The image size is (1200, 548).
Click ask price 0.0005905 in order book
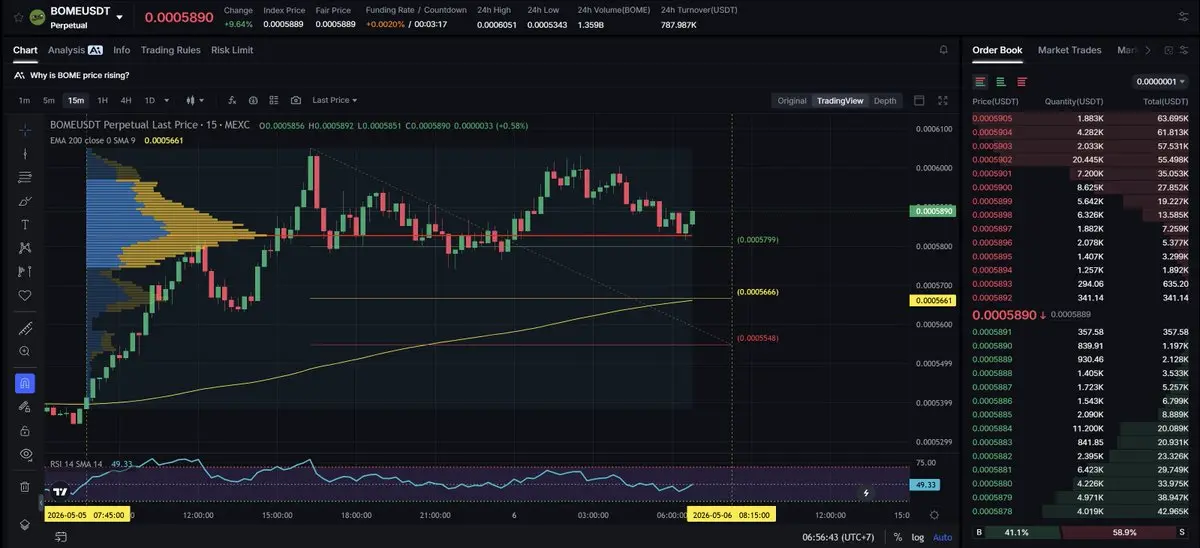coord(992,119)
